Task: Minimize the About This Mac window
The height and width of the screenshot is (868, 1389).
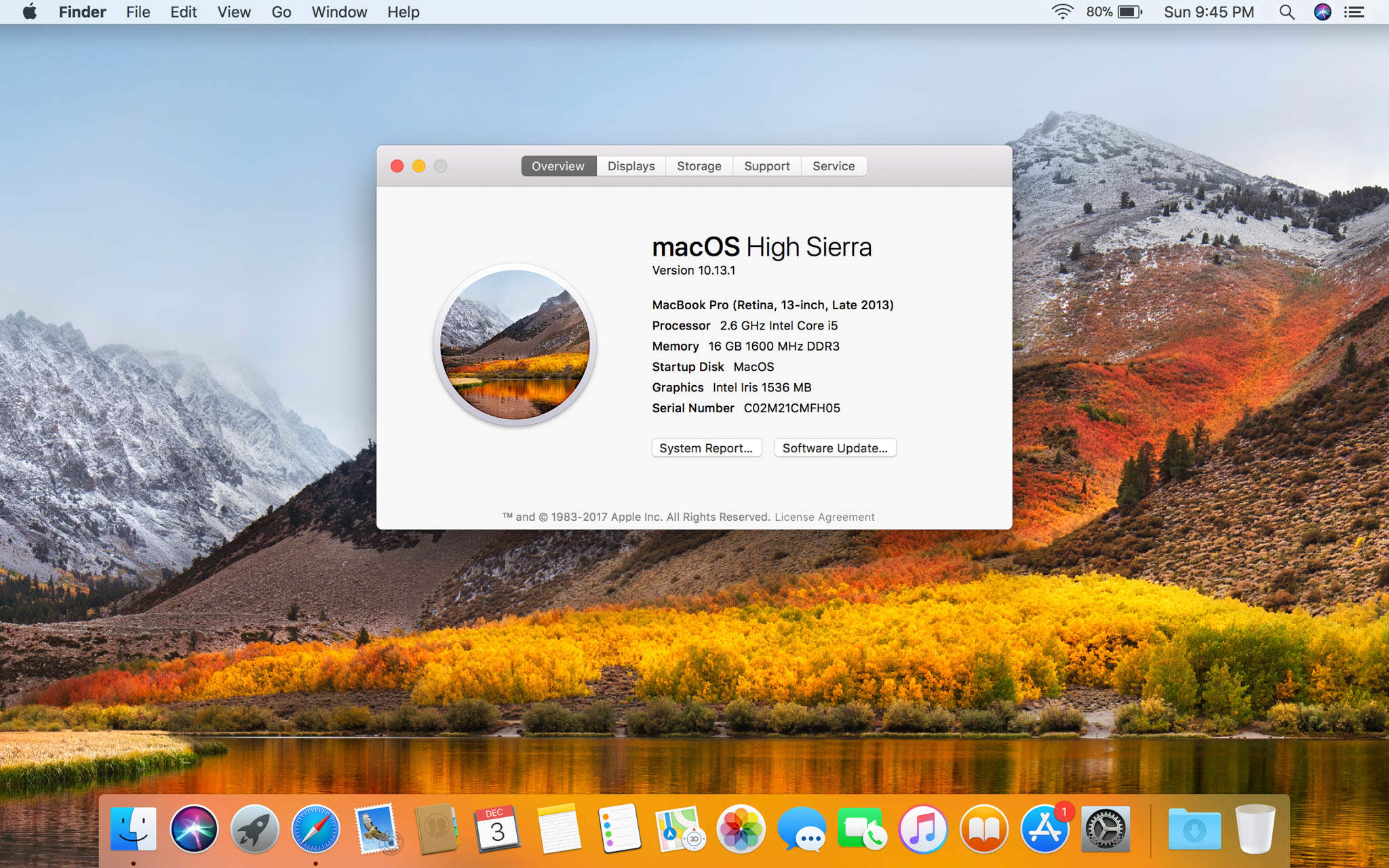Action: tap(419, 166)
